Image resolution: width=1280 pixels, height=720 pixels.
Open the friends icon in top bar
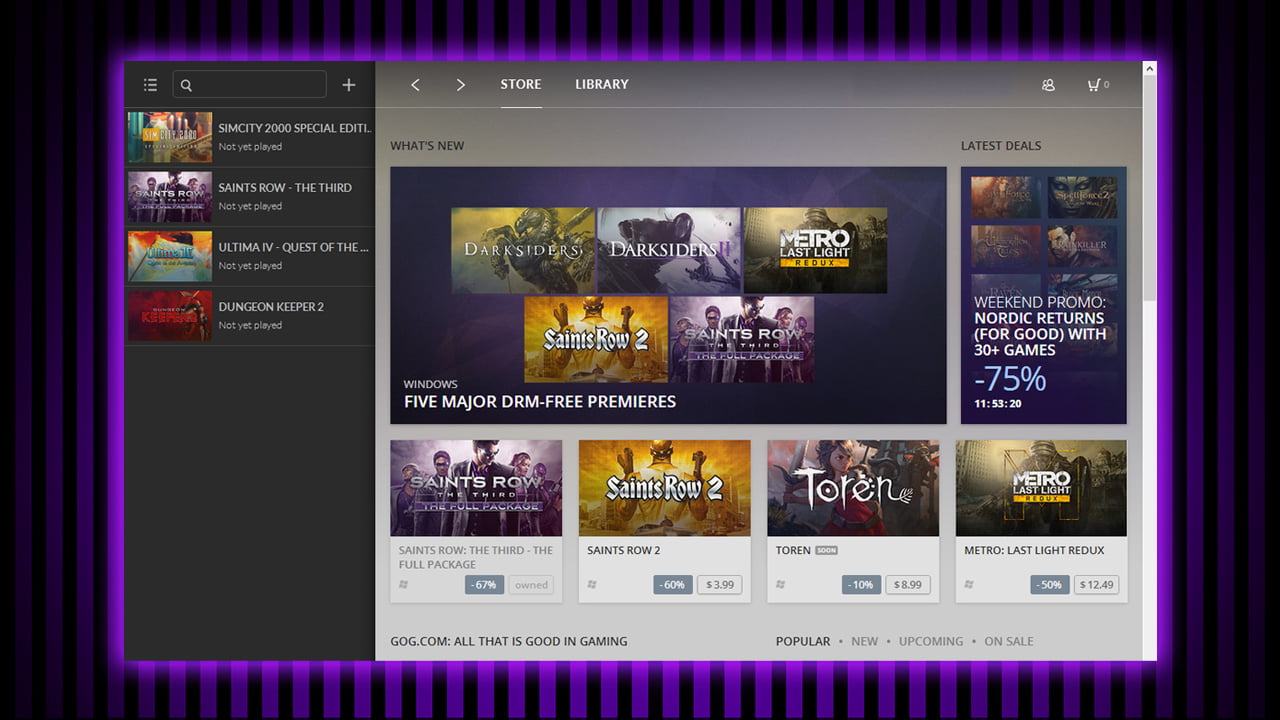[1048, 85]
